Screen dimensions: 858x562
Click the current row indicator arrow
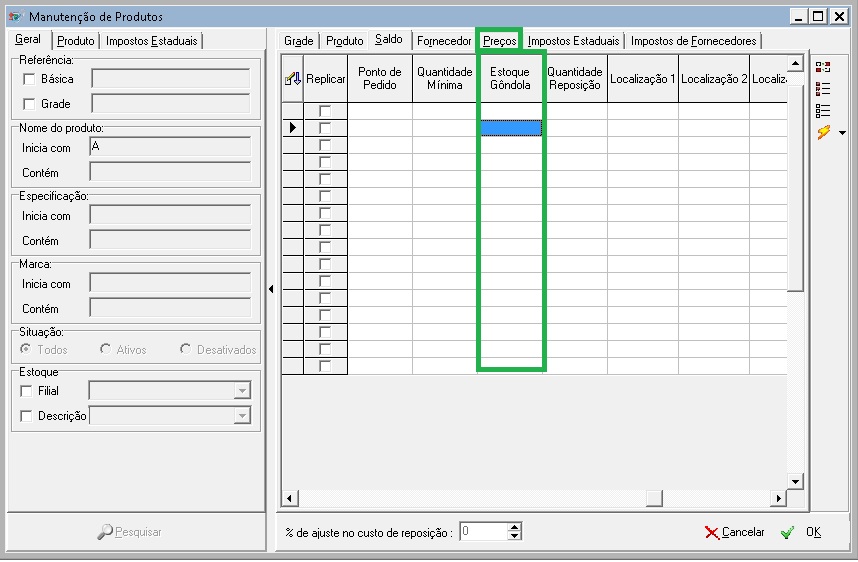point(293,128)
